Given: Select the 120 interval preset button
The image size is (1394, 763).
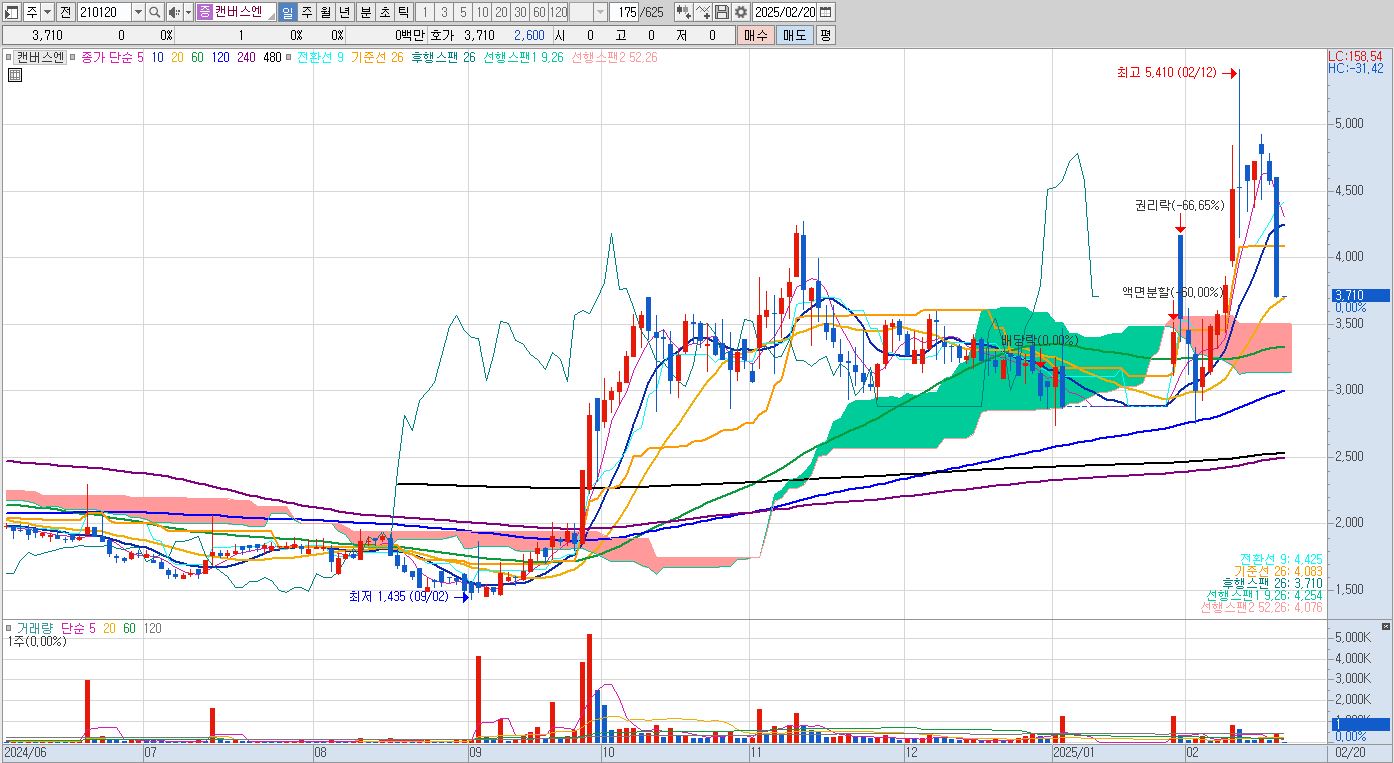Looking at the screenshot, I should tap(558, 12).
